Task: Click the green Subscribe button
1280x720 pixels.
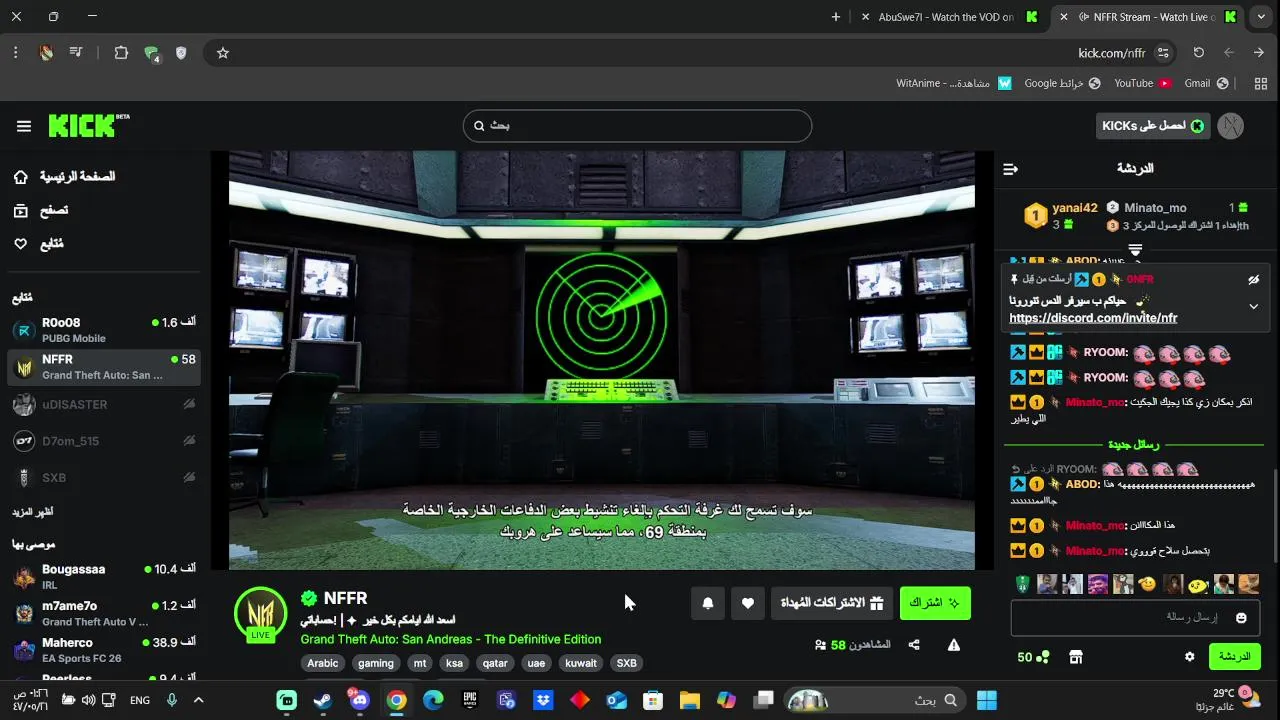Action: [935, 603]
